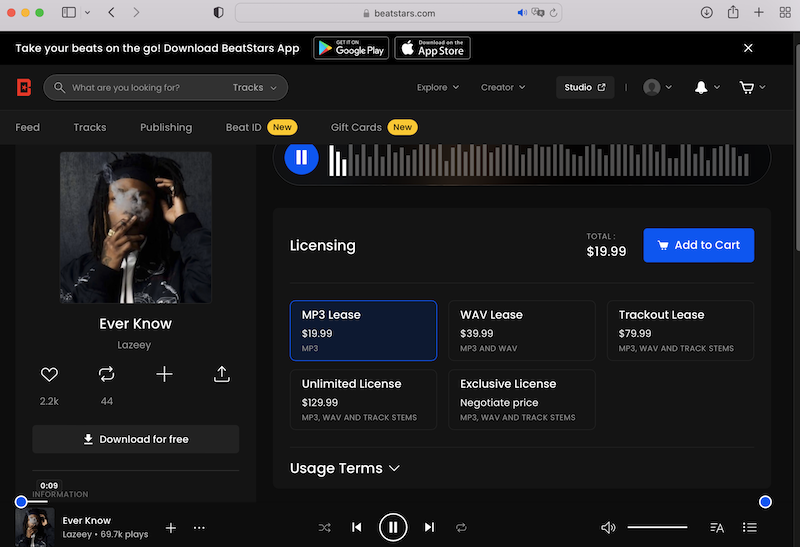Click the Add to Cart button
The width and height of the screenshot is (800, 547).
[x=698, y=245]
